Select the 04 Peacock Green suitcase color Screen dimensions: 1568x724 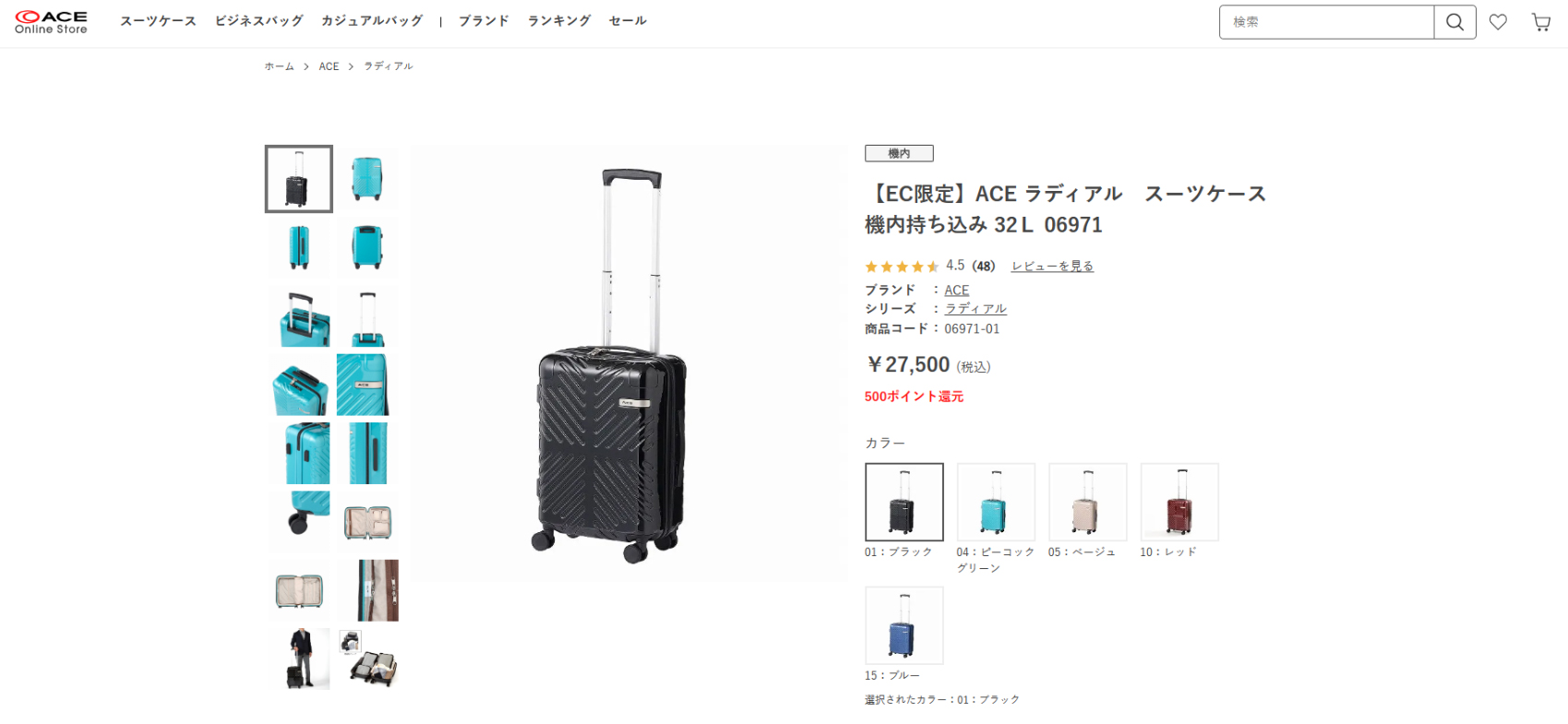tap(996, 502)
